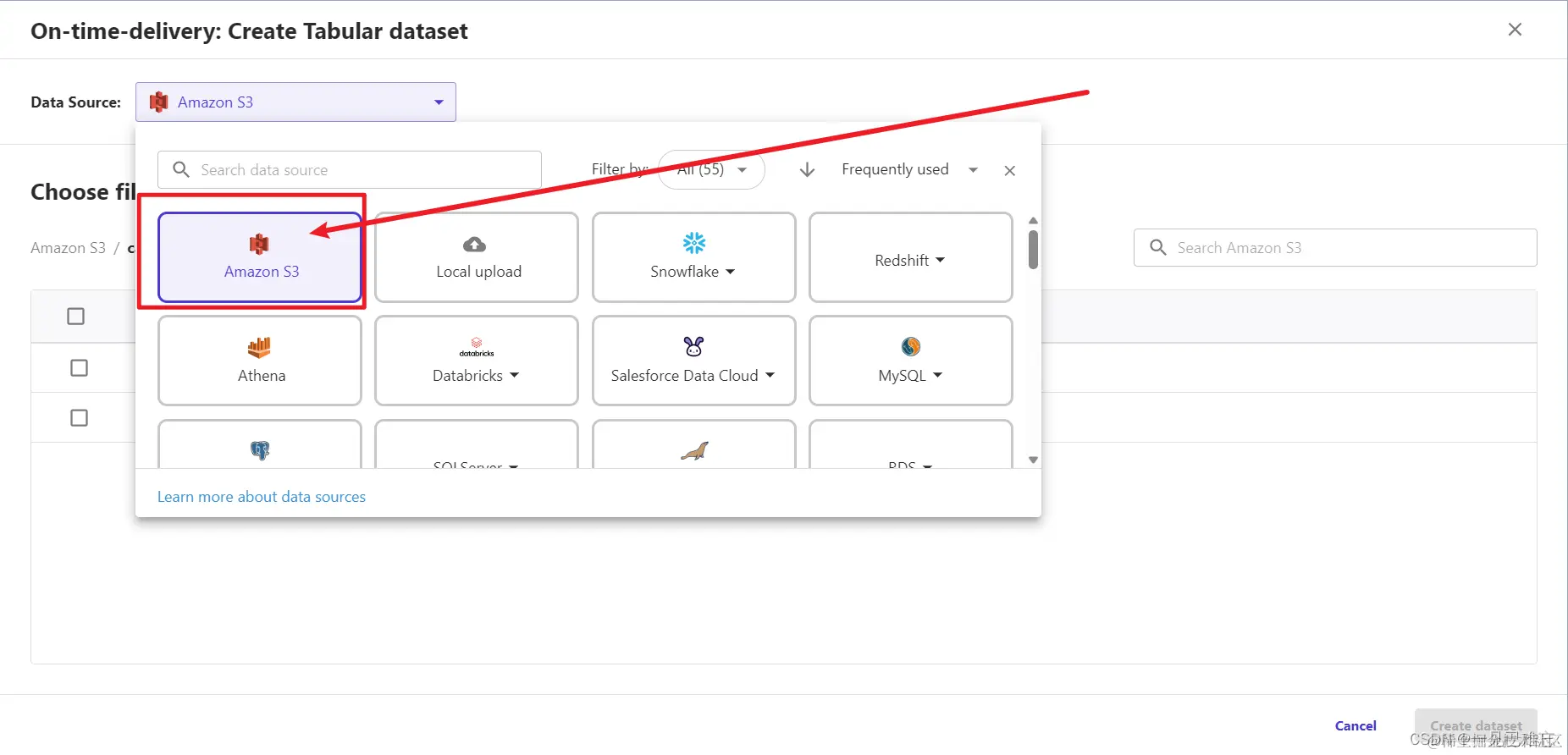Choose the MySQL data source card

pyautogui.click(x=911, y=361)
